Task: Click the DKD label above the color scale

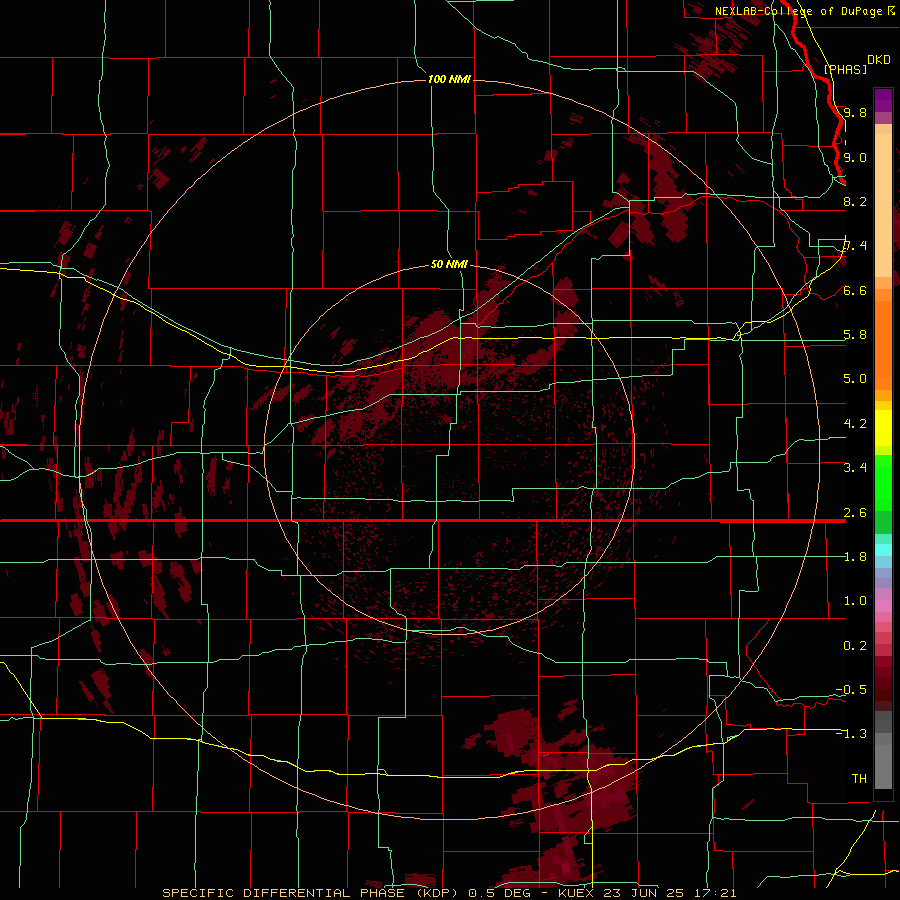Action: click(x=879, y=60)
